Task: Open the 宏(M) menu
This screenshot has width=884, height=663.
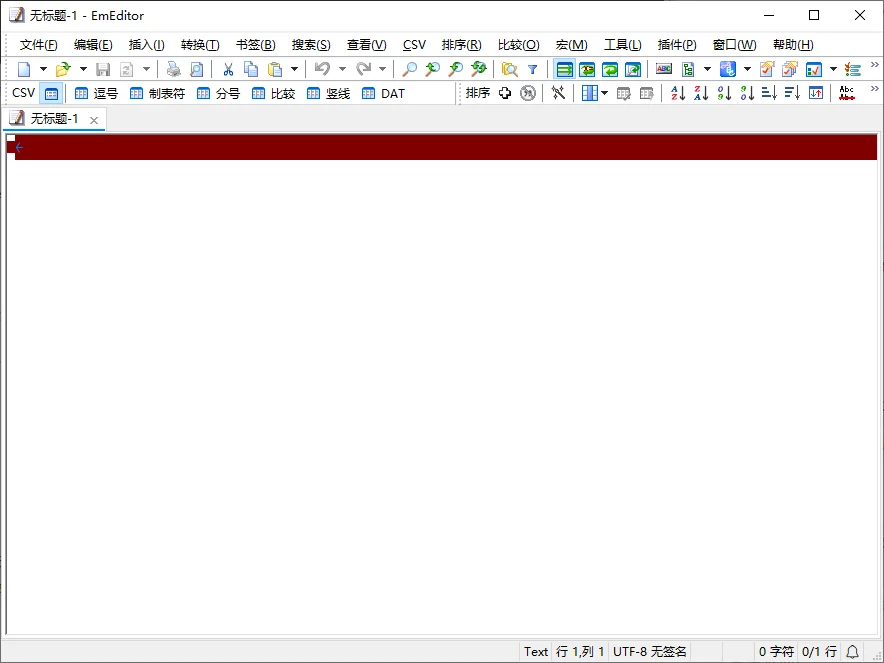Action: point(571,45)
